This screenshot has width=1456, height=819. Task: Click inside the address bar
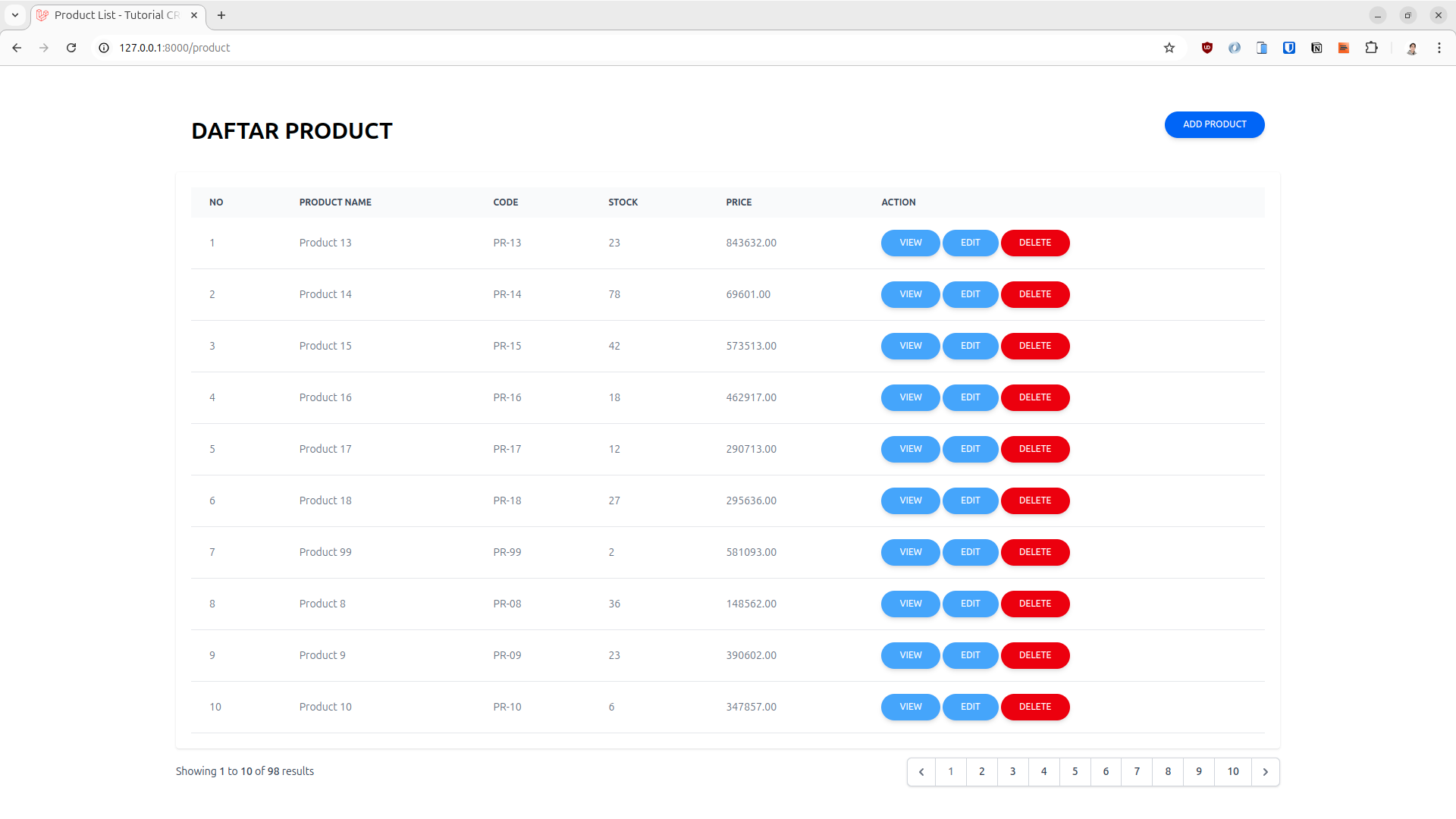[531, 47]
